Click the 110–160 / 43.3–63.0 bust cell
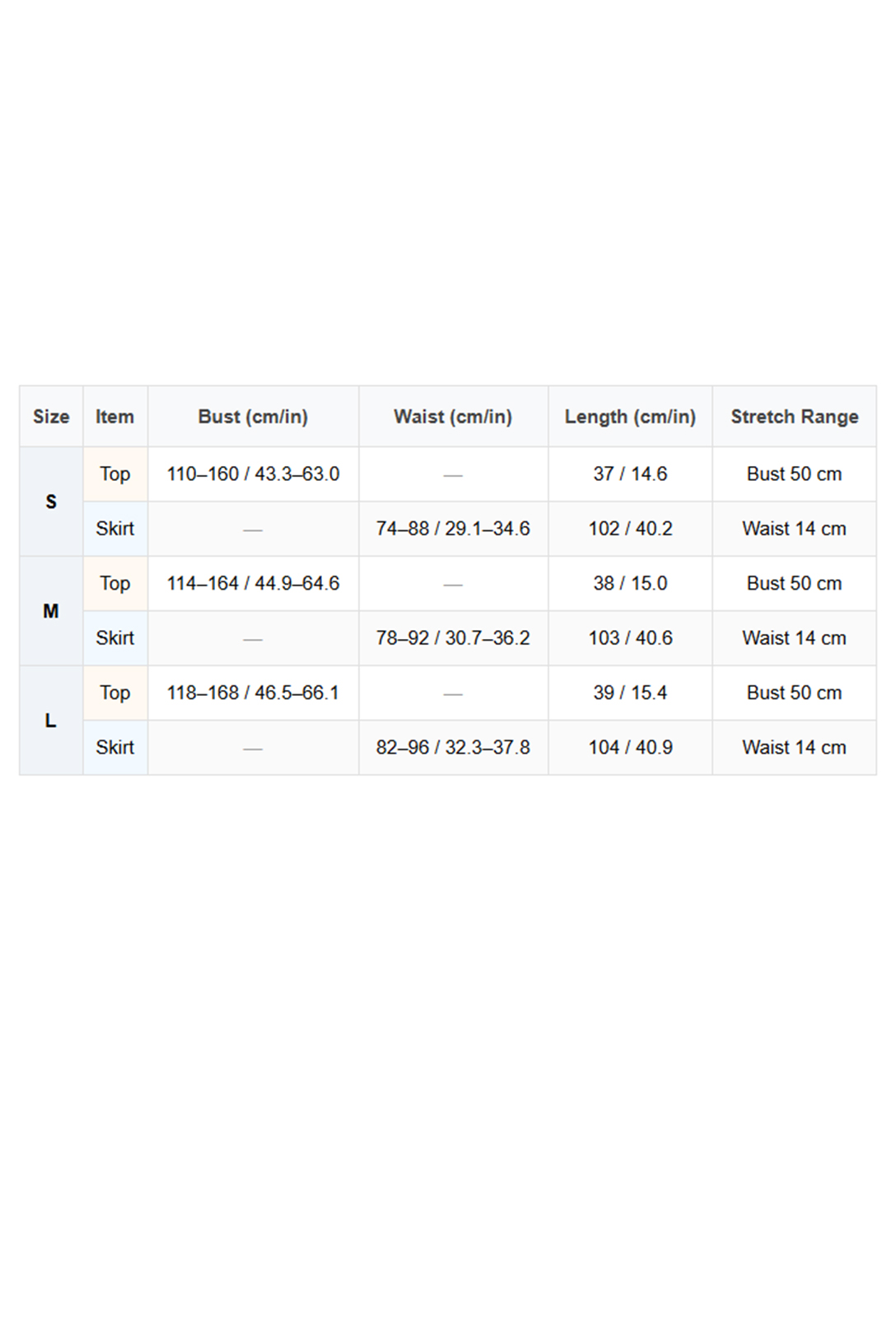 point(253,474)
